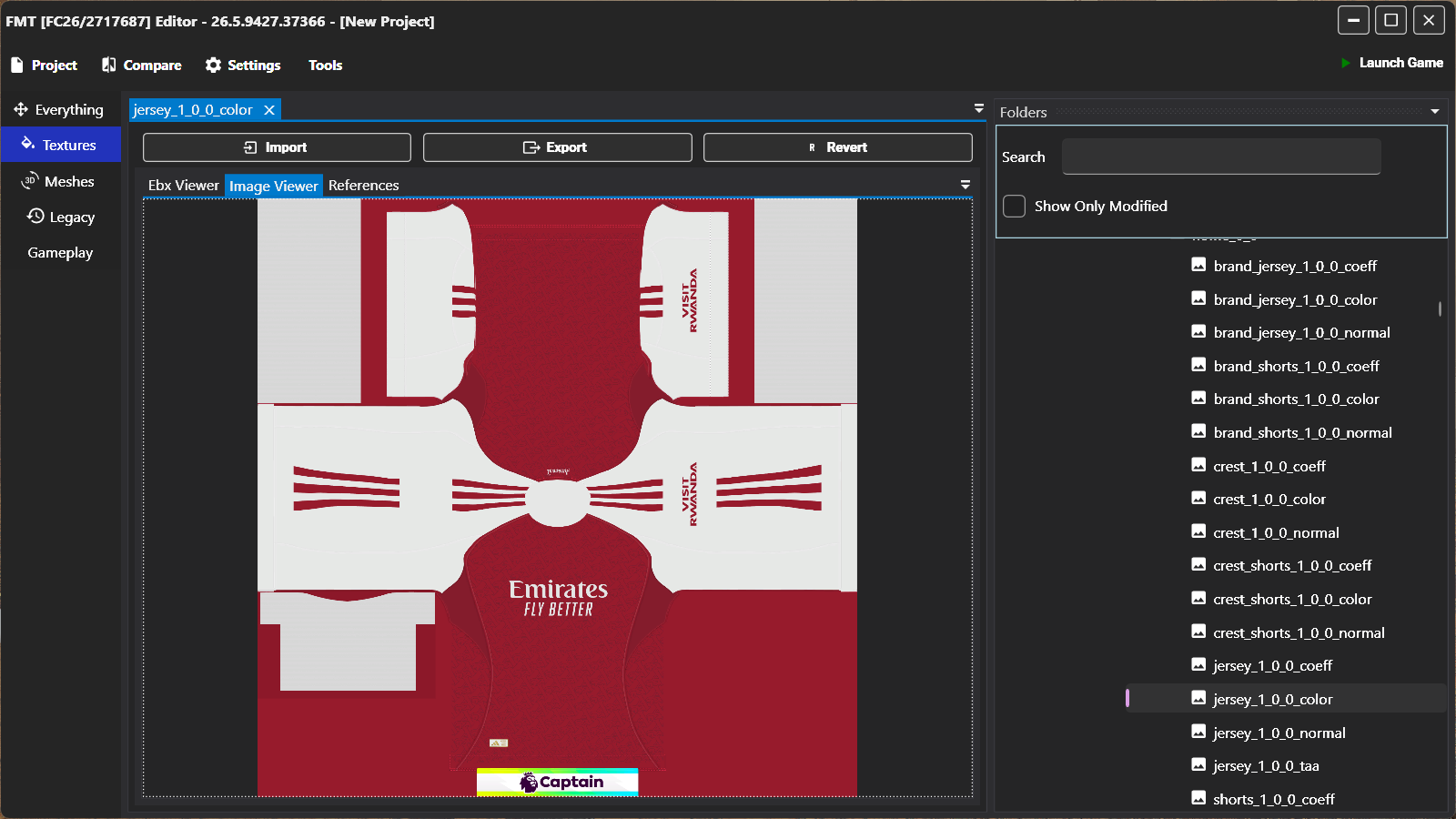This screenshot has height=819, width=1456.
Task: Close the jersey_1_0_0_color tab
Action: 269,110
